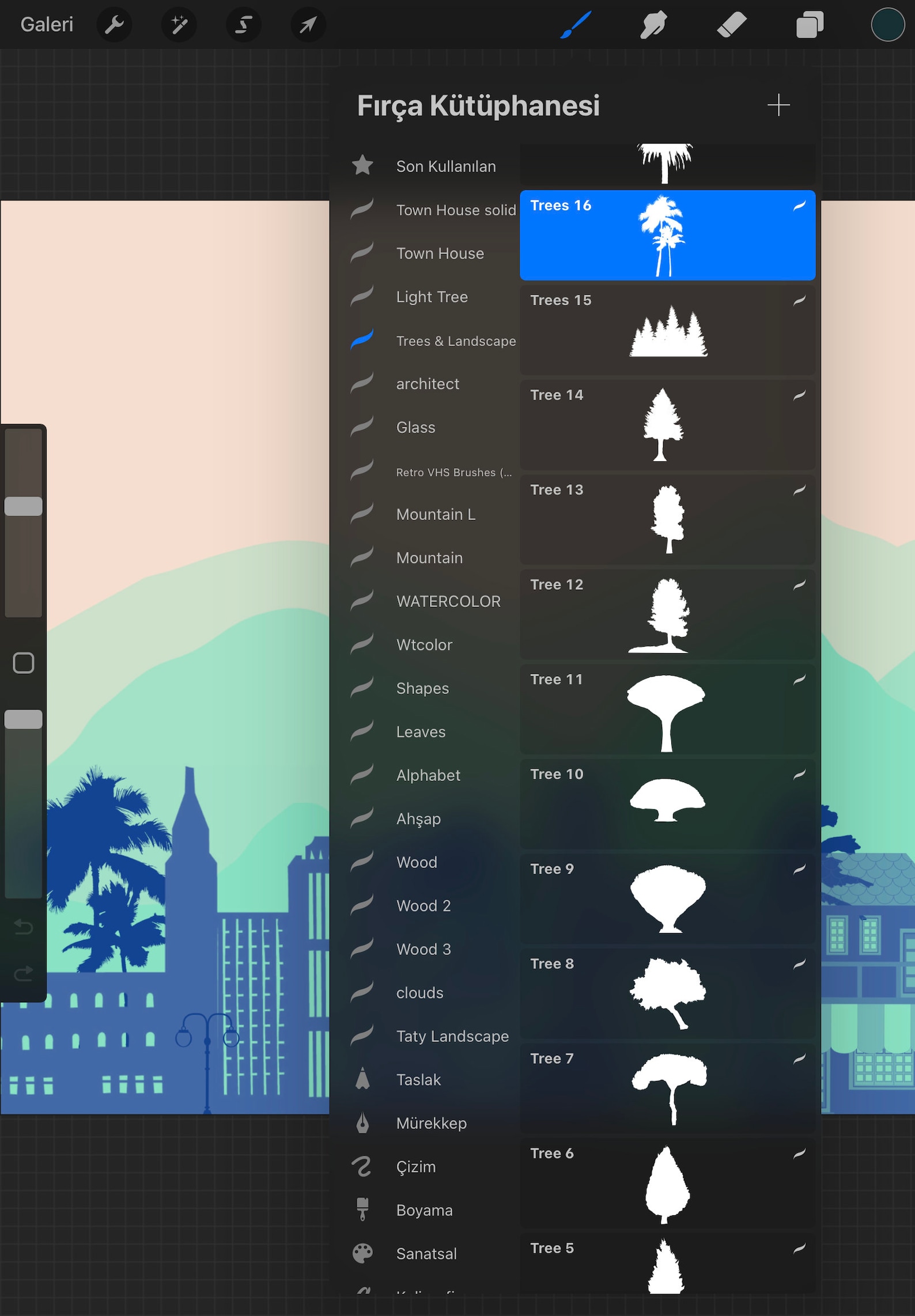Select the Tree 6 brush

[x=667, y=1184]
